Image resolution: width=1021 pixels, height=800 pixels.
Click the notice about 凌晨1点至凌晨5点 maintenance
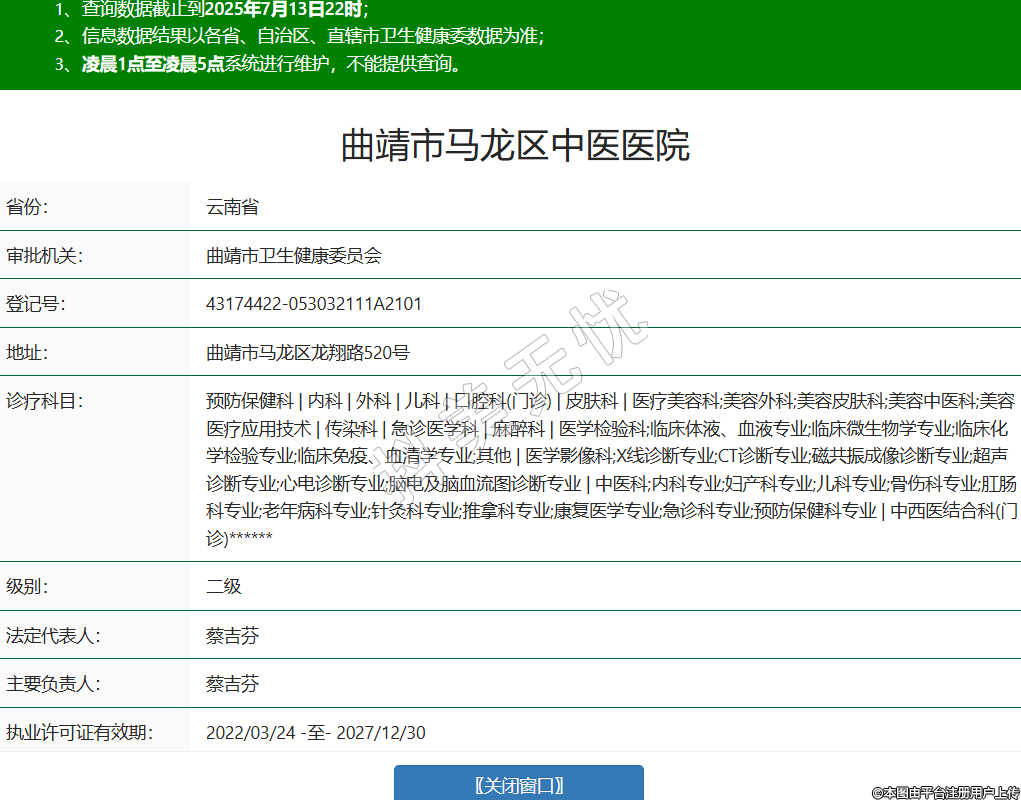coord(270,65)
